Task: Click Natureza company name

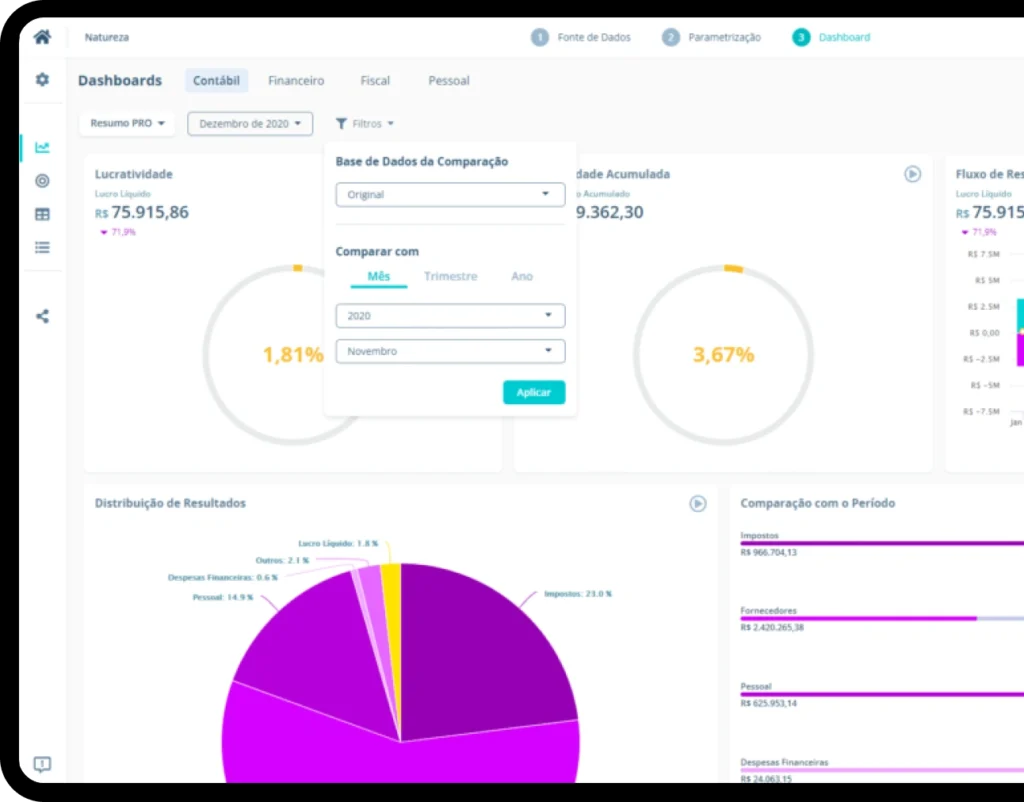Action: pyautogui.click(x=106, y=37)
